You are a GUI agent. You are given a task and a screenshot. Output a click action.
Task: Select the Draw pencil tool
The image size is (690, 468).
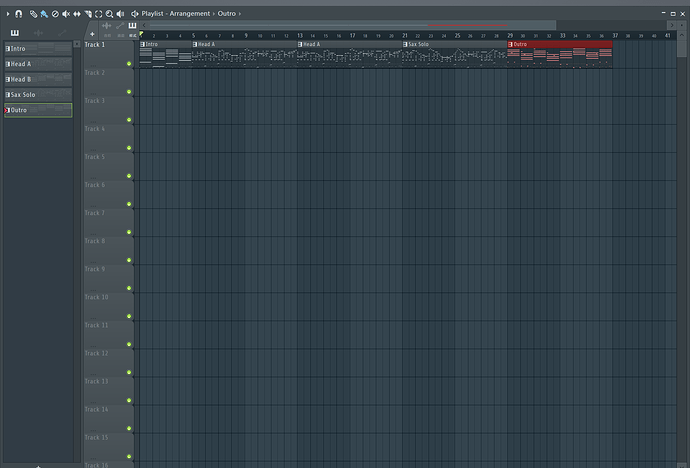click(33, 14)
